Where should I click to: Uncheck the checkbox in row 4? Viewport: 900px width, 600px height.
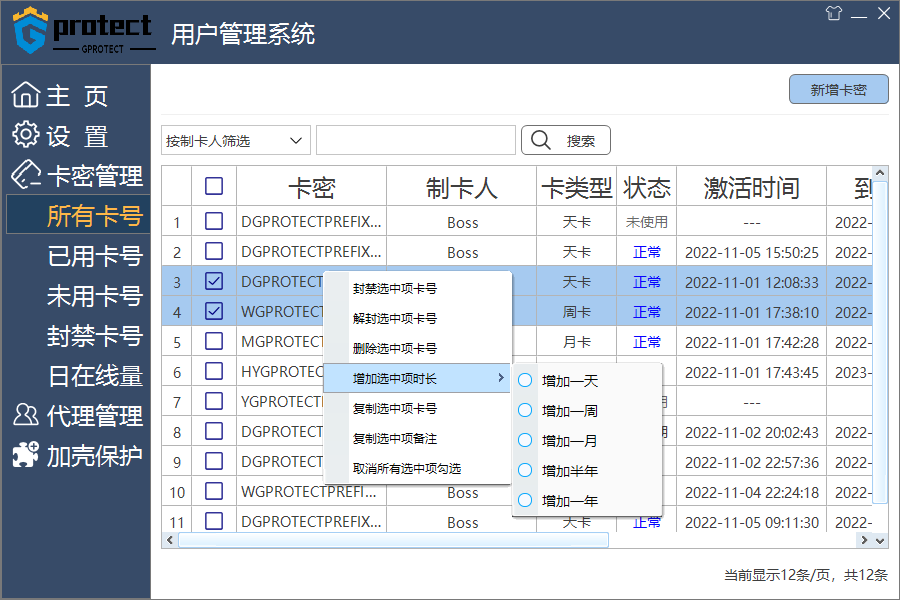pos(214,311)
